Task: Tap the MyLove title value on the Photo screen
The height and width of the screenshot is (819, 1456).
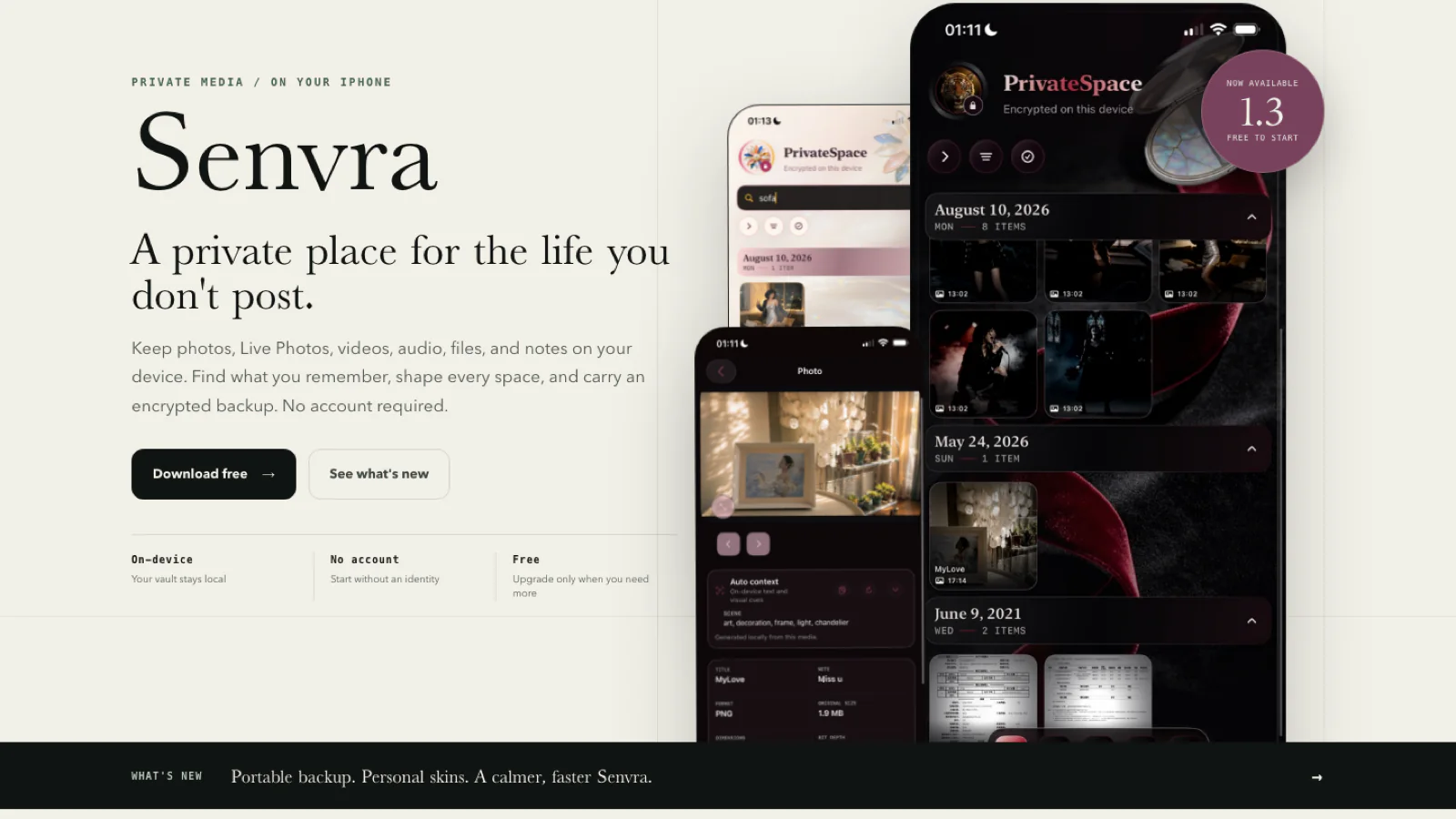Action: (x=730, y=680)
